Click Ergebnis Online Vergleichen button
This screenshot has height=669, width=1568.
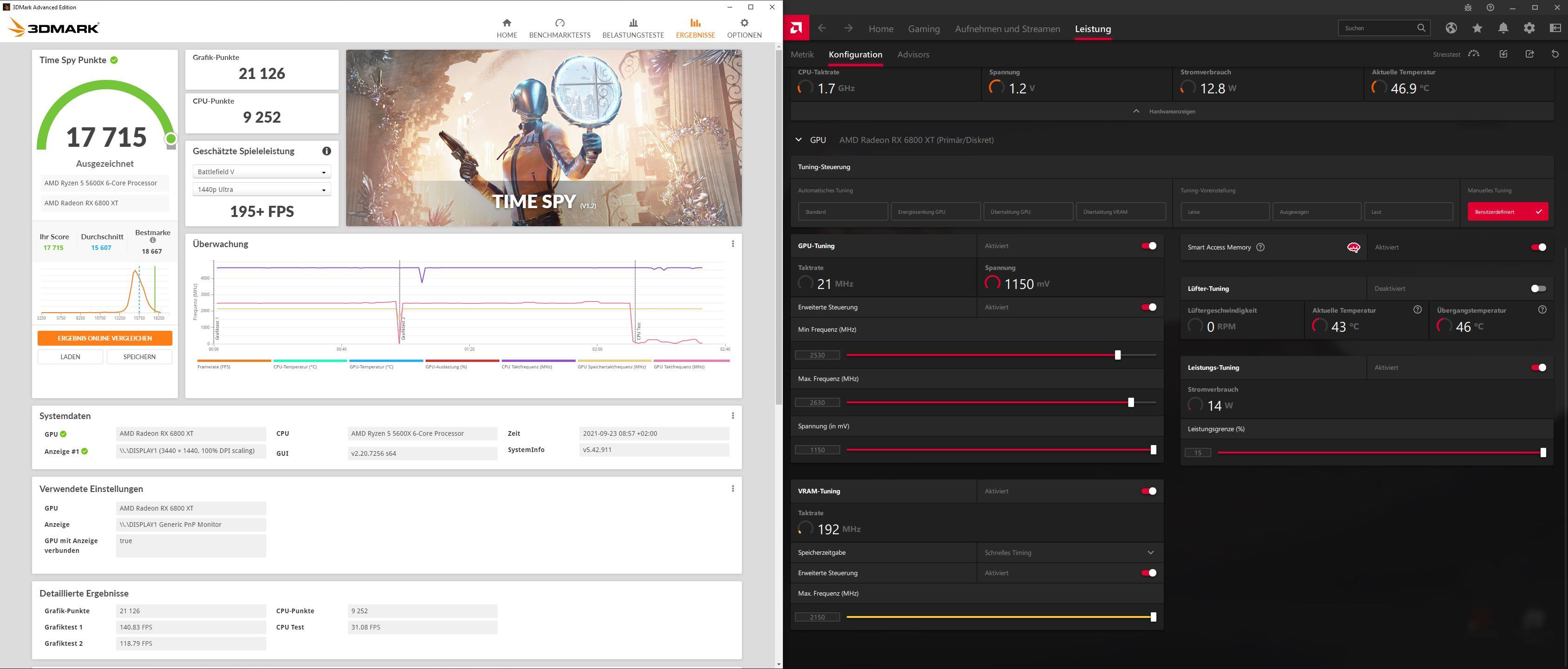tap(105, 339)
